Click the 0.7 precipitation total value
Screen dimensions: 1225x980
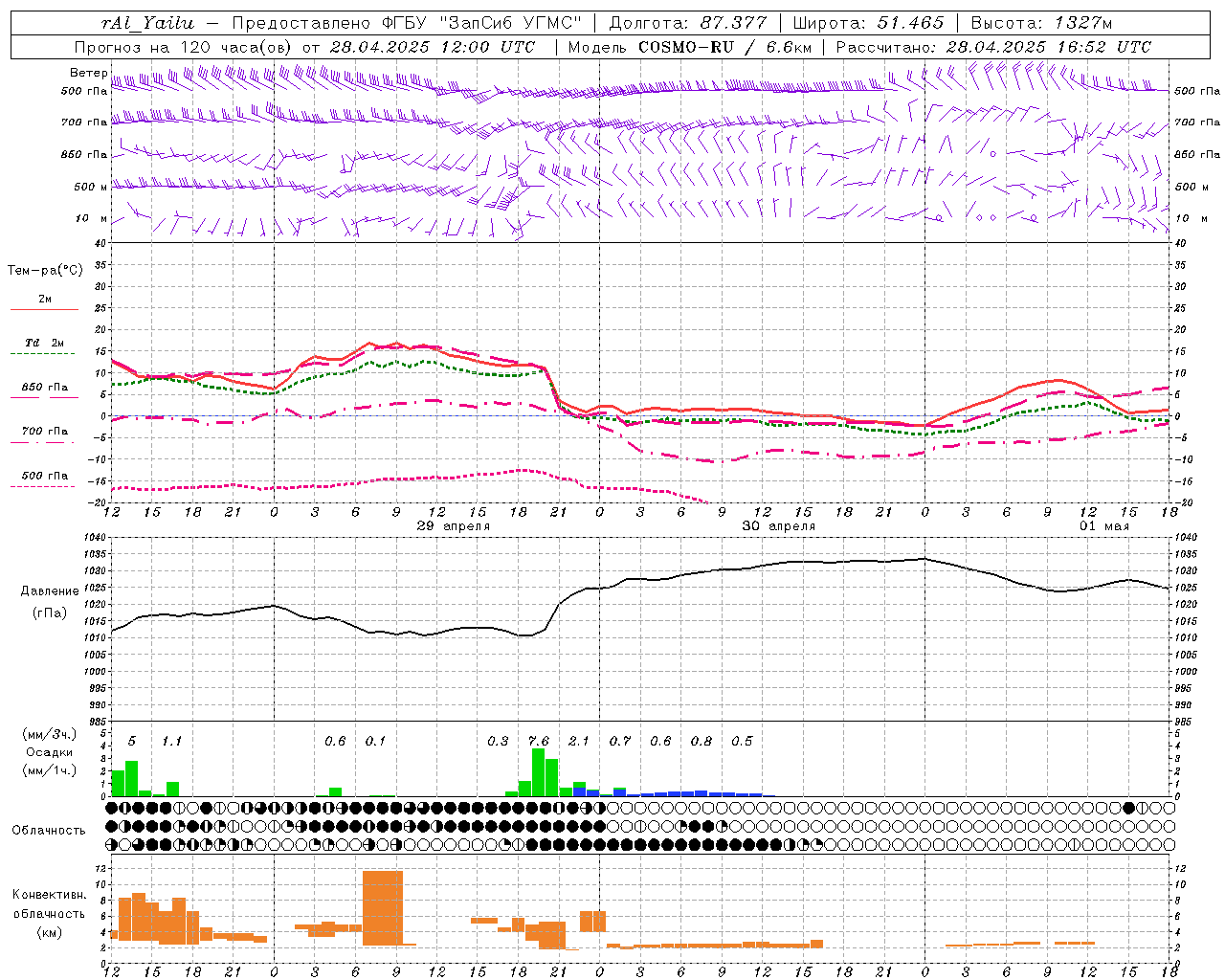pos(620,742)
